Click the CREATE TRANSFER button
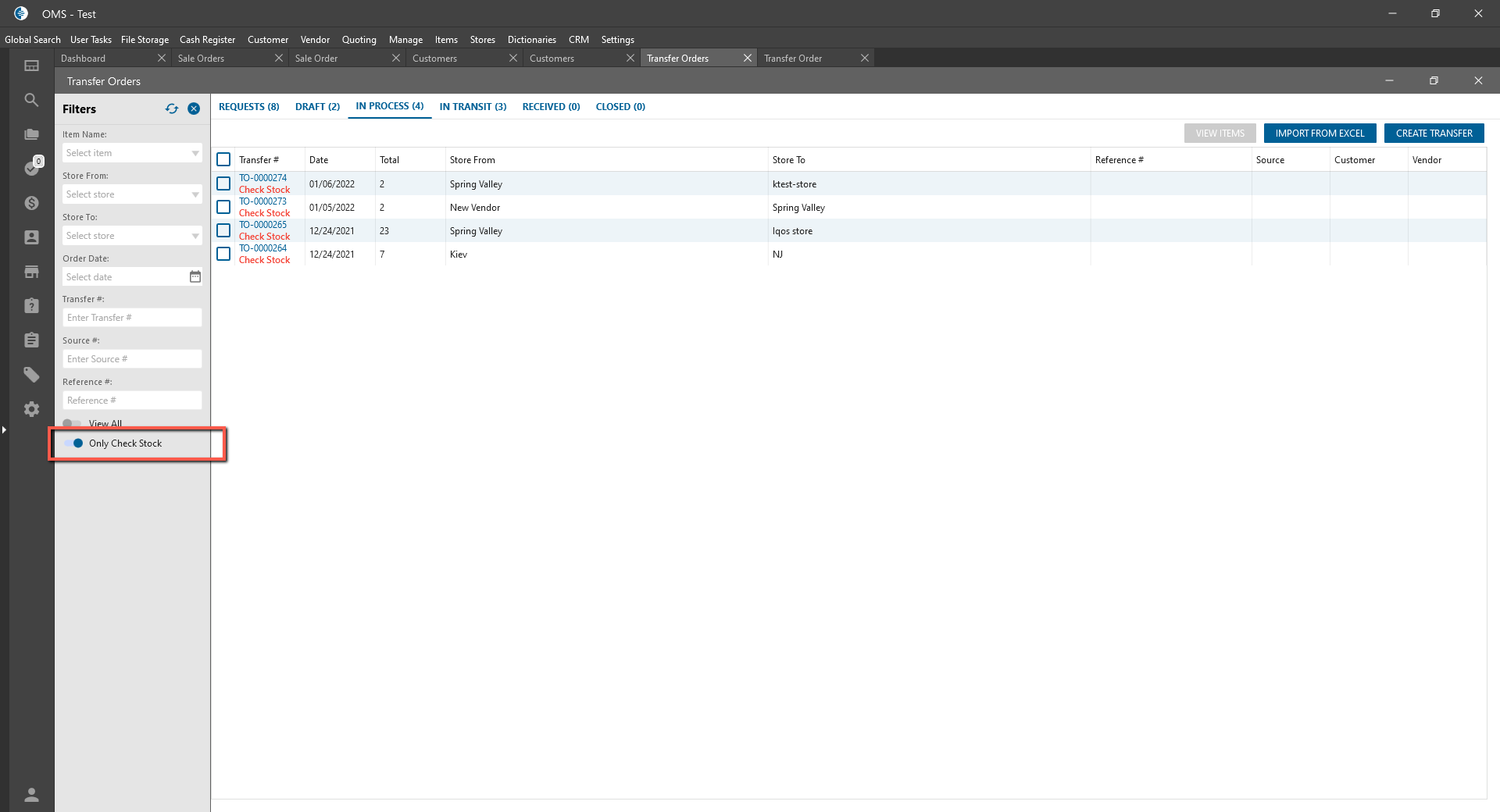This screenshot has width=1500, height=812. [1434, 134]
